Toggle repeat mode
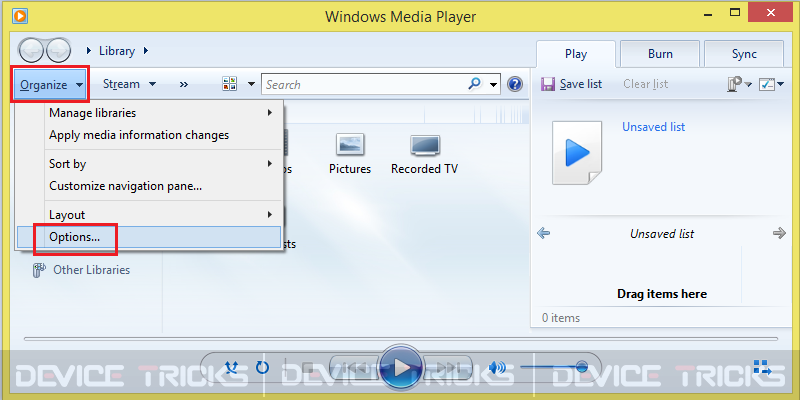 (x=262, y=367)
